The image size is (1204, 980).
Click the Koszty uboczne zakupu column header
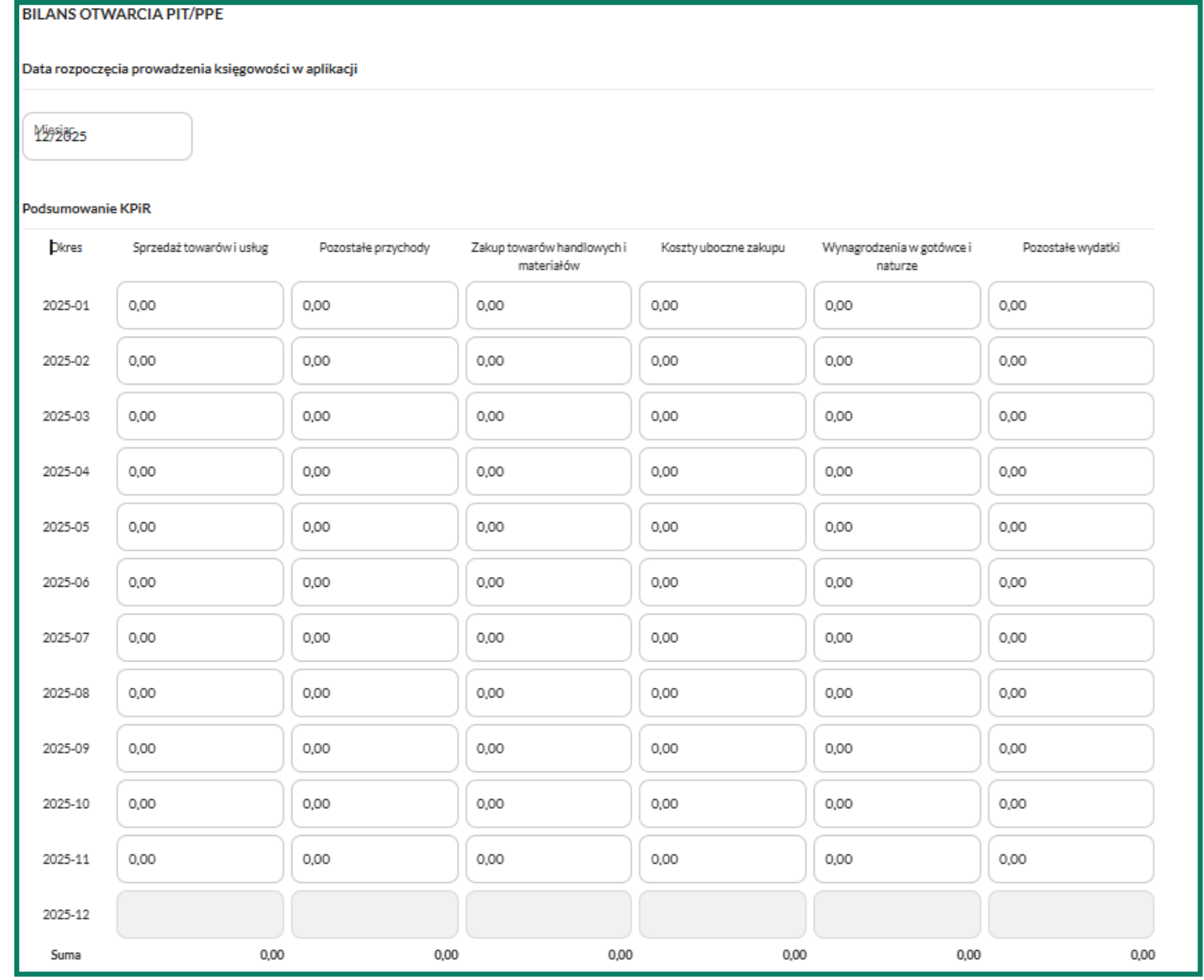coord(722,248)
